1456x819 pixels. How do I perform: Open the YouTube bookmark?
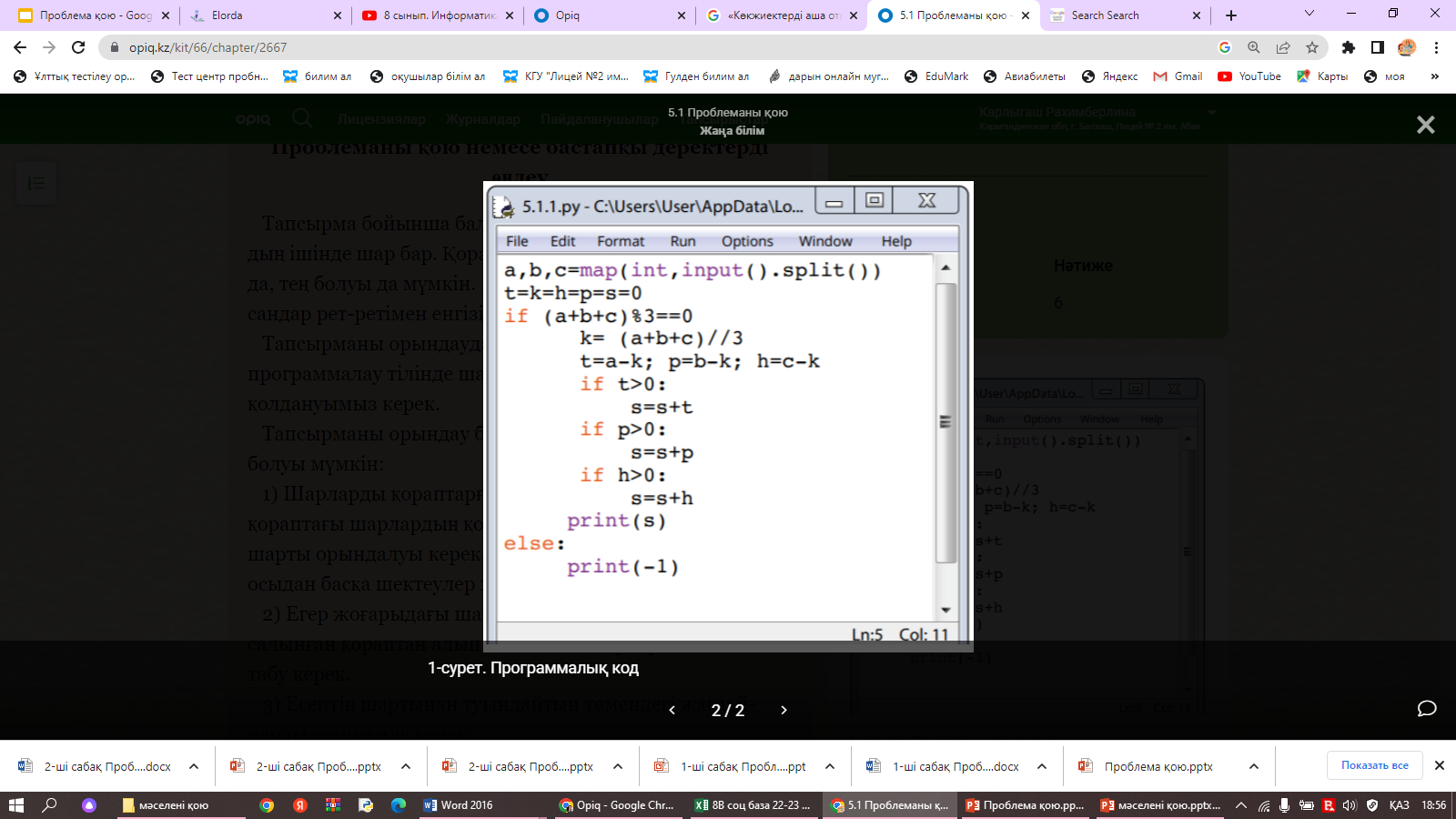tap(1249, 76)
